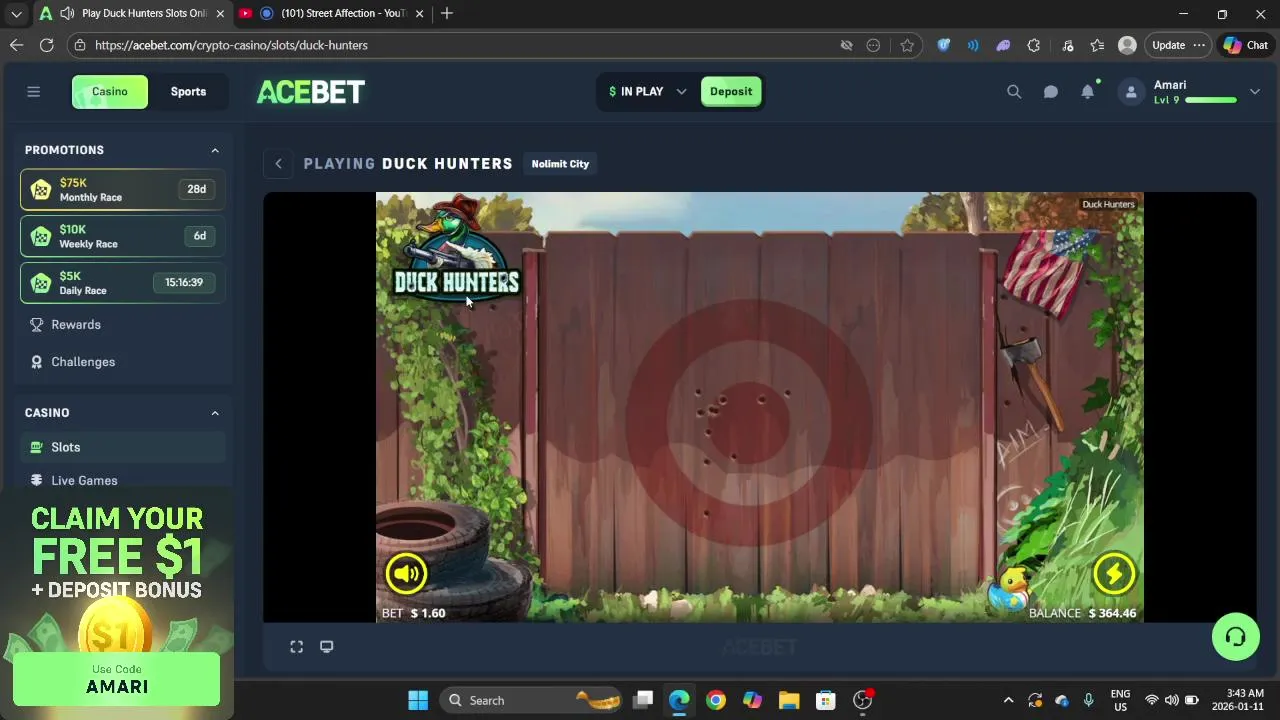Open the notifications bell
1280x720 pixels.
[x=1088, y=92]
